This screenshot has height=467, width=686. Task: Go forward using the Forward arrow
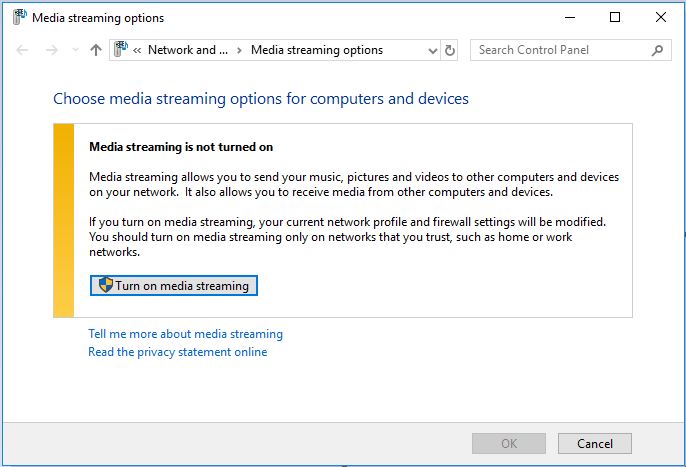(x=52, y=50)
